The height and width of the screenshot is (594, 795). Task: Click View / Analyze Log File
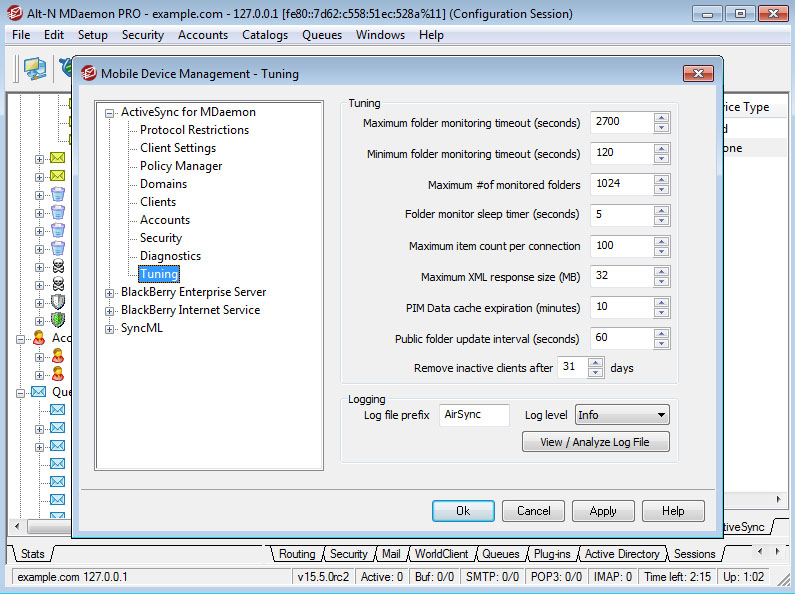(x=596, y=442)
